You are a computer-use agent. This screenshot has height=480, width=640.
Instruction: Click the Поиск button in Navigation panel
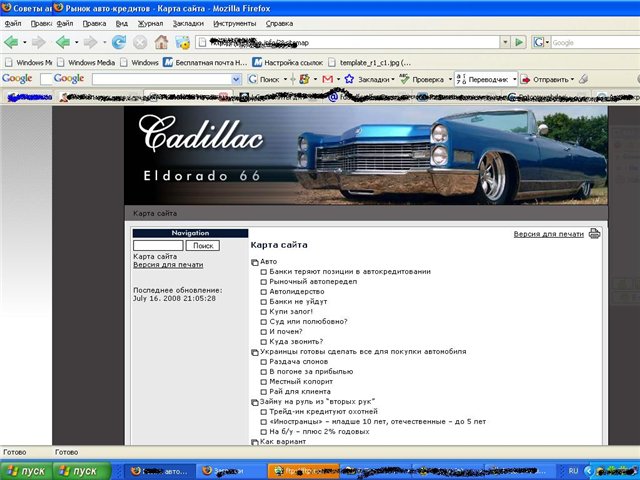[x=203, y=245]
